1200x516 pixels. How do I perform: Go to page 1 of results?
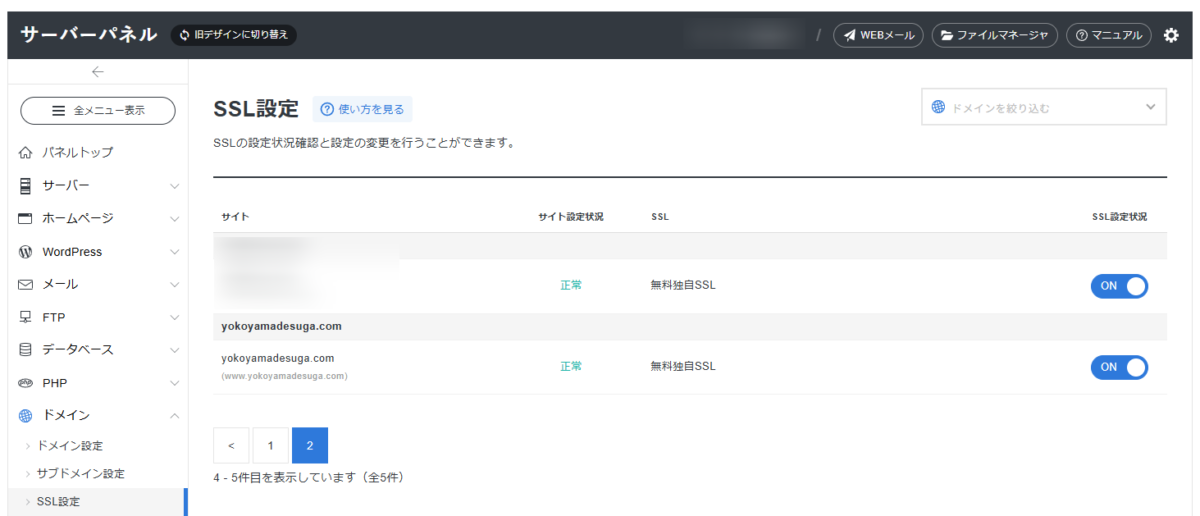270,446
